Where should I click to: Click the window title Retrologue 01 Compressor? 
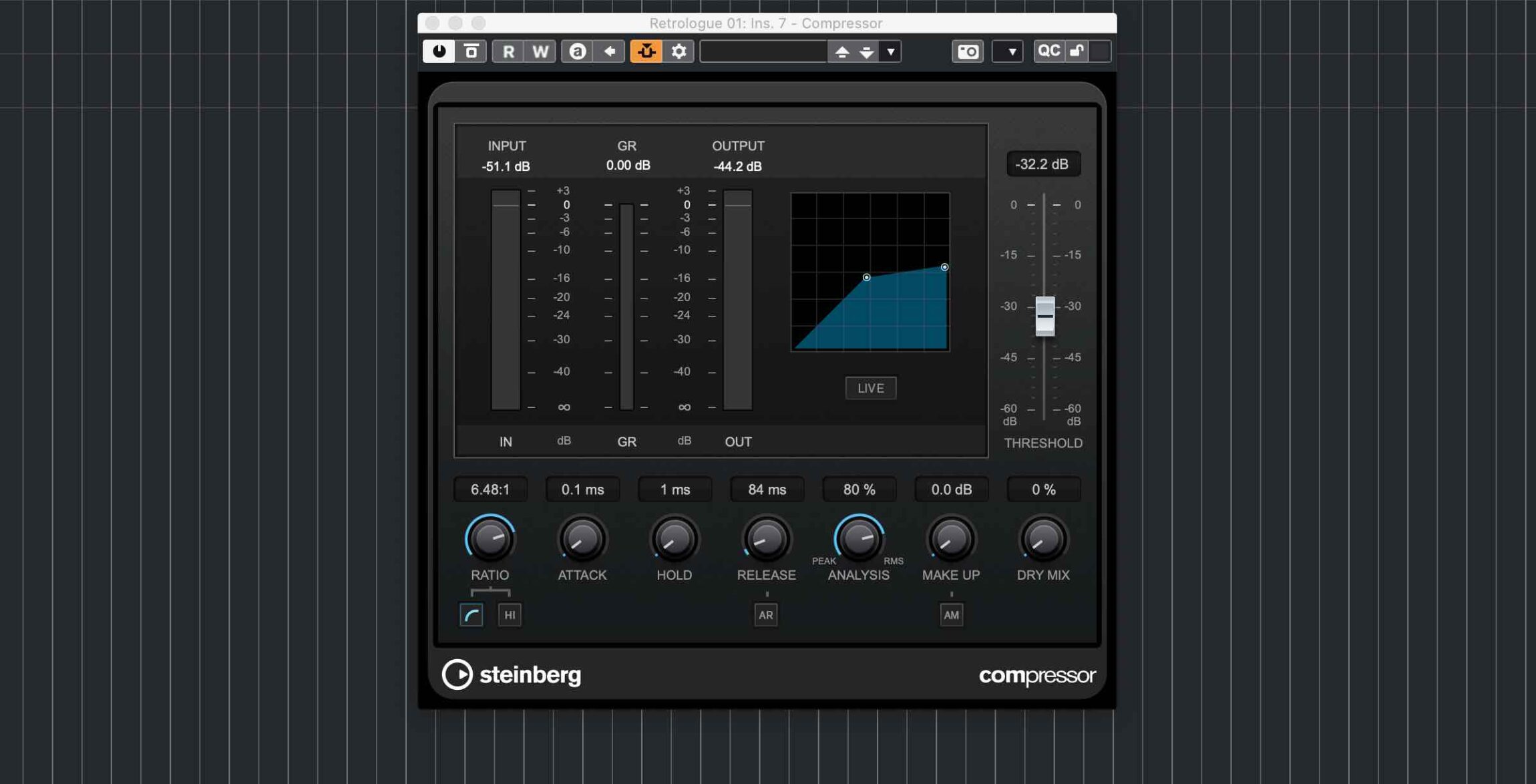[x=766, y=23]
